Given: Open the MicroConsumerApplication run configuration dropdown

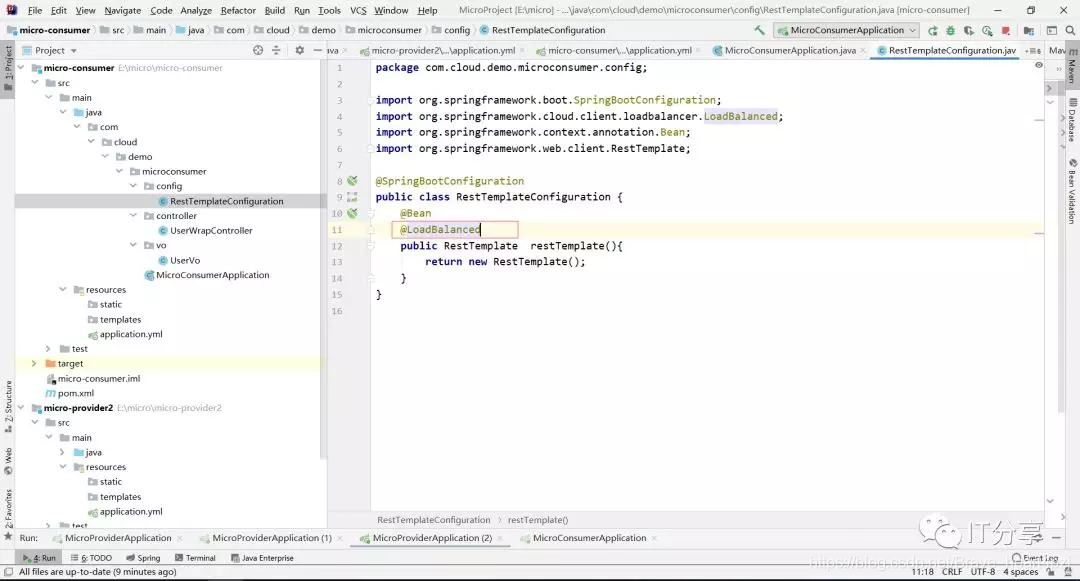Looking at the screenshot, I should point(847,30).
